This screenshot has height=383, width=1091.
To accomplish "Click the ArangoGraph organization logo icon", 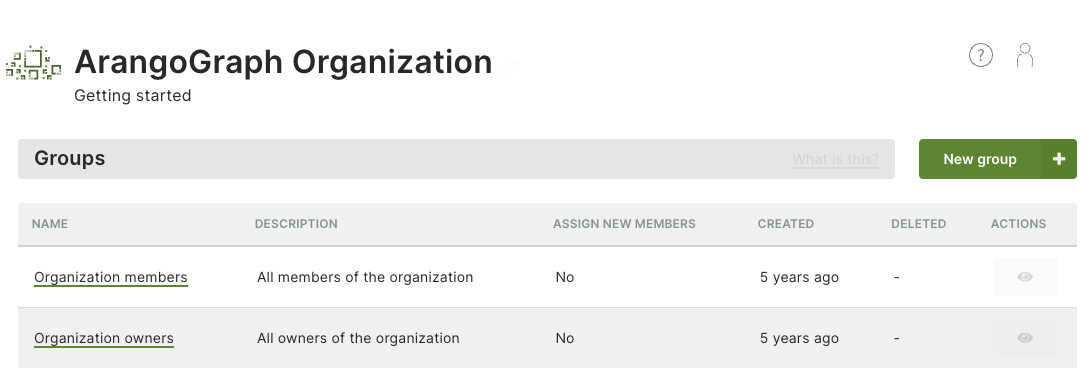I will (33, 63).
